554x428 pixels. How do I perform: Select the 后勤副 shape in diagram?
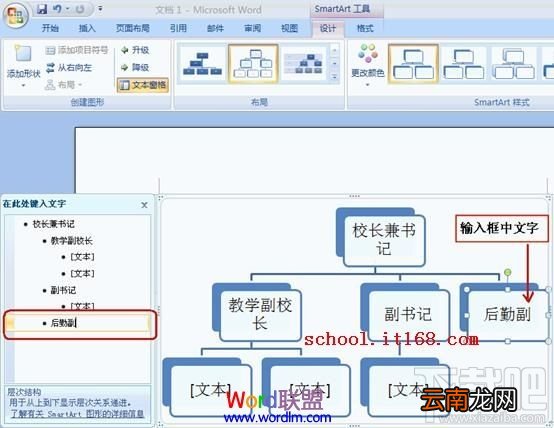(x=507, y=315)
